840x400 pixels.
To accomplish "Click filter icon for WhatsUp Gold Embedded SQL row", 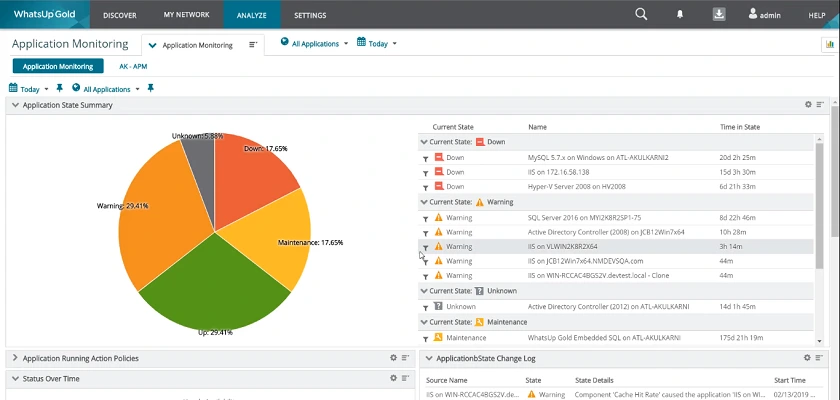I will (425, 339).
